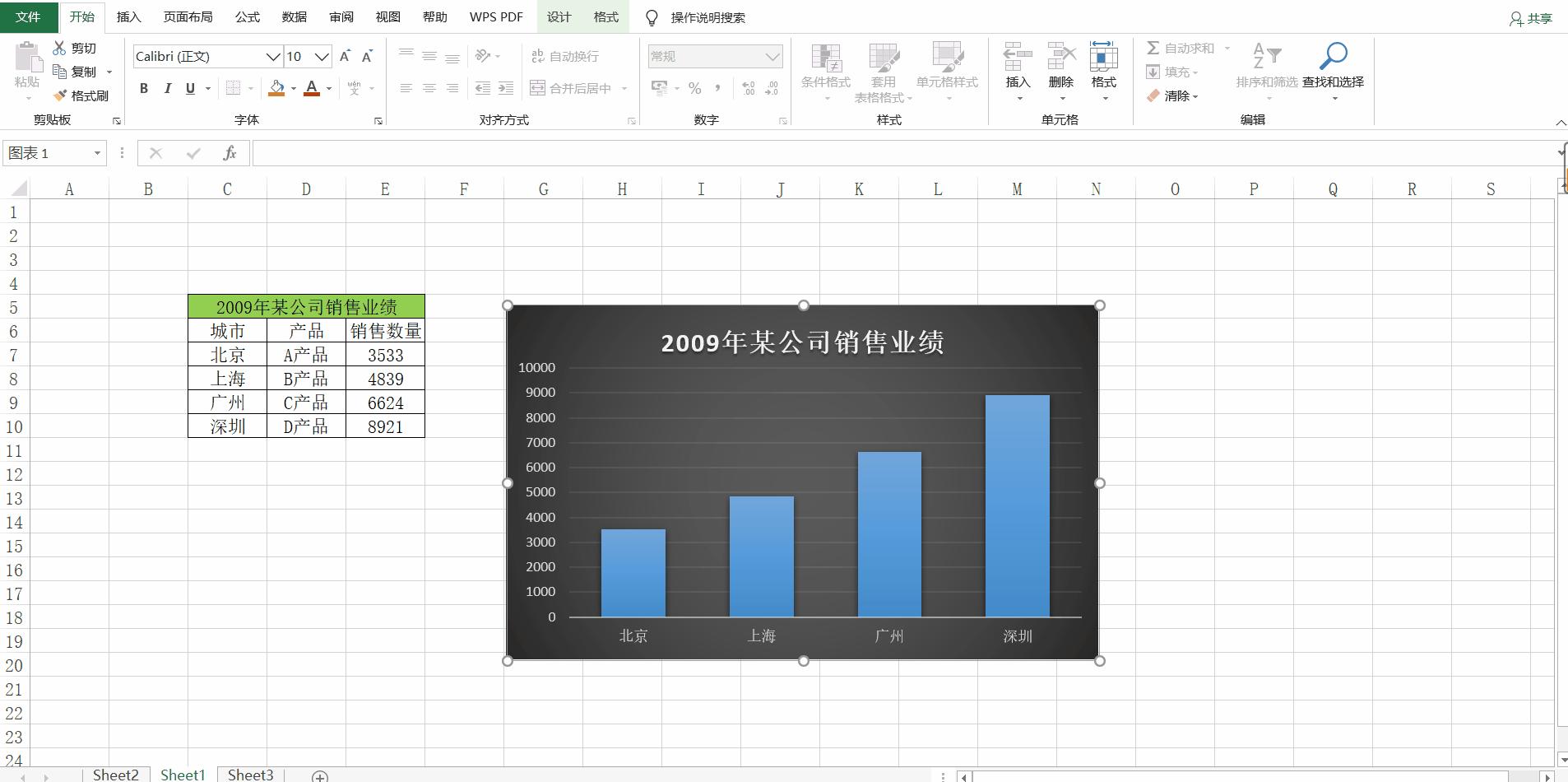Apply 合并后居中 merge and center

572,87
